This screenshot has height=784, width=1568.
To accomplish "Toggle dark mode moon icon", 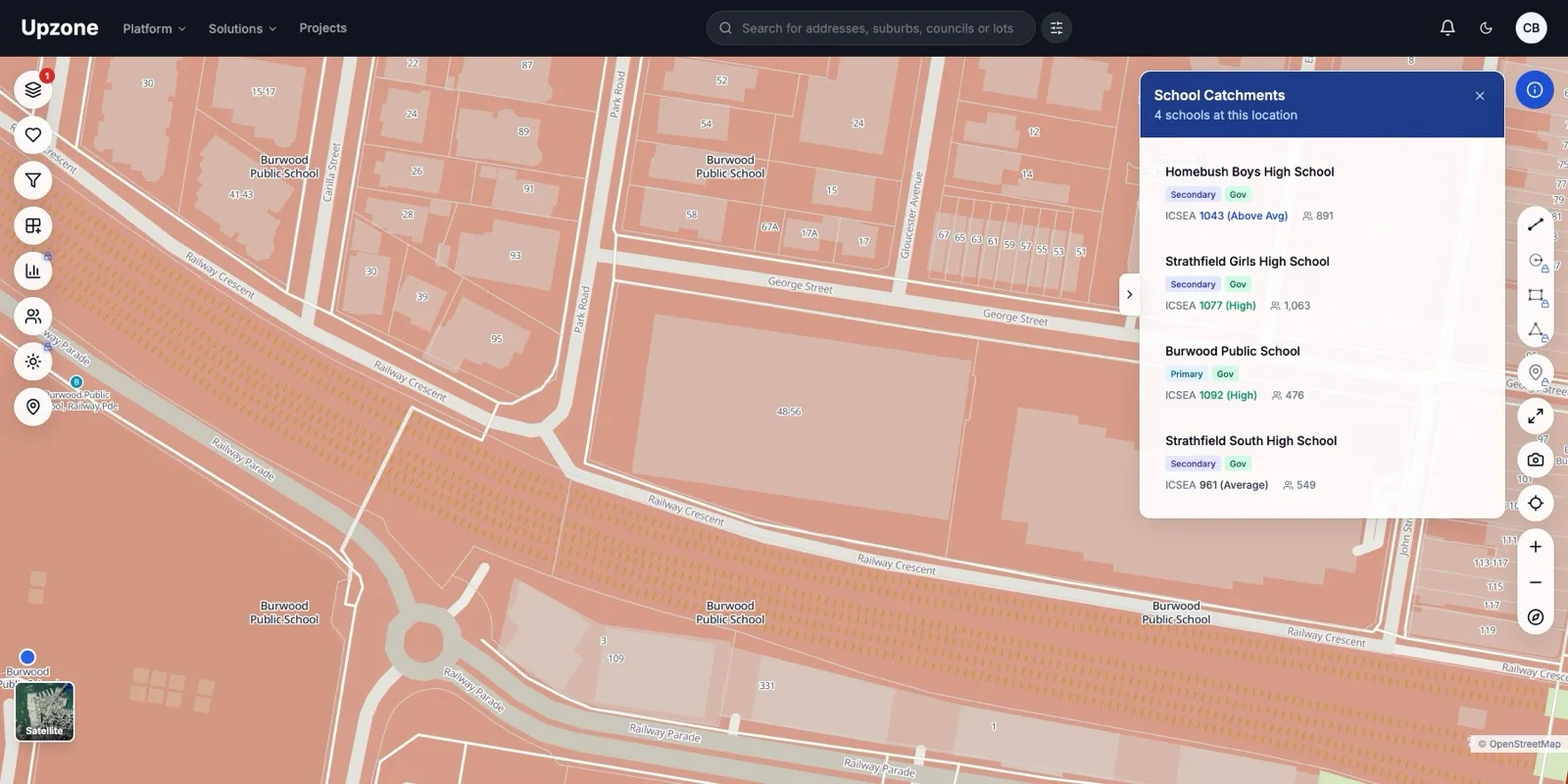I will tap(1486, 28).
